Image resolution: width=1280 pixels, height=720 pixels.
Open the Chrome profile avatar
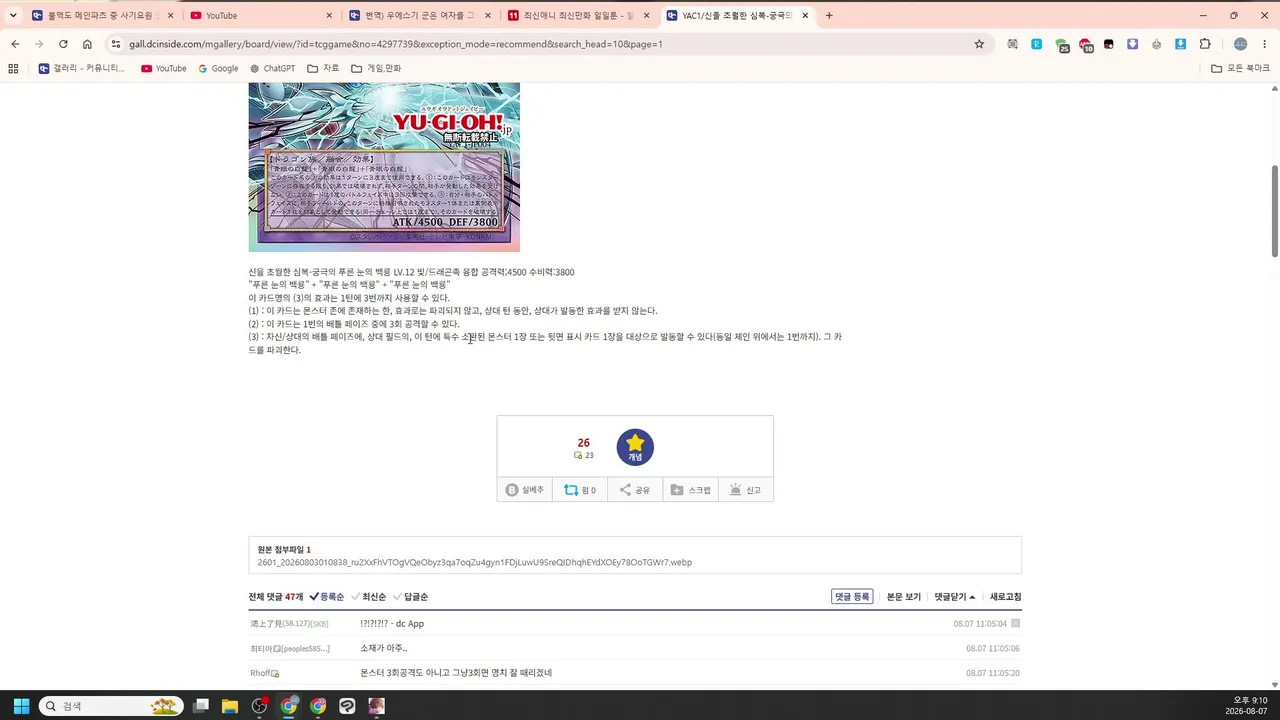point(1241,44)
